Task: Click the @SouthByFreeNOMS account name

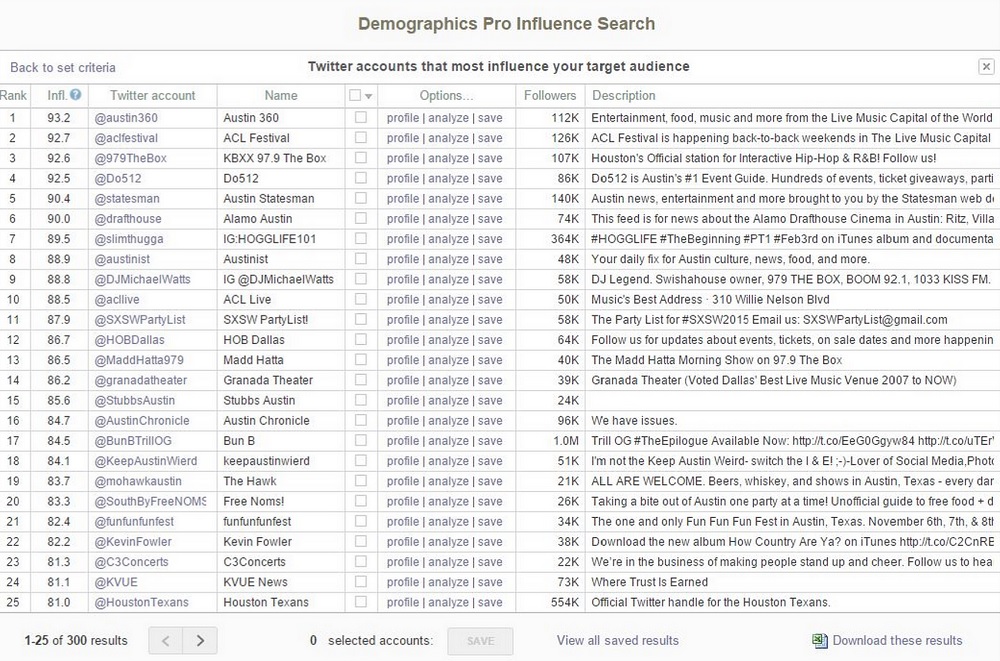Action: [x=150, y=501]
